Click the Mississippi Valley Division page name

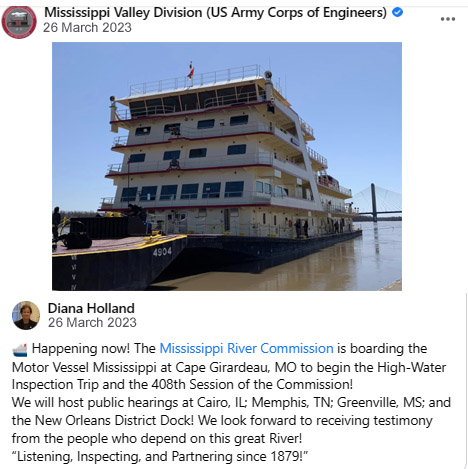(x=215, y=13)
